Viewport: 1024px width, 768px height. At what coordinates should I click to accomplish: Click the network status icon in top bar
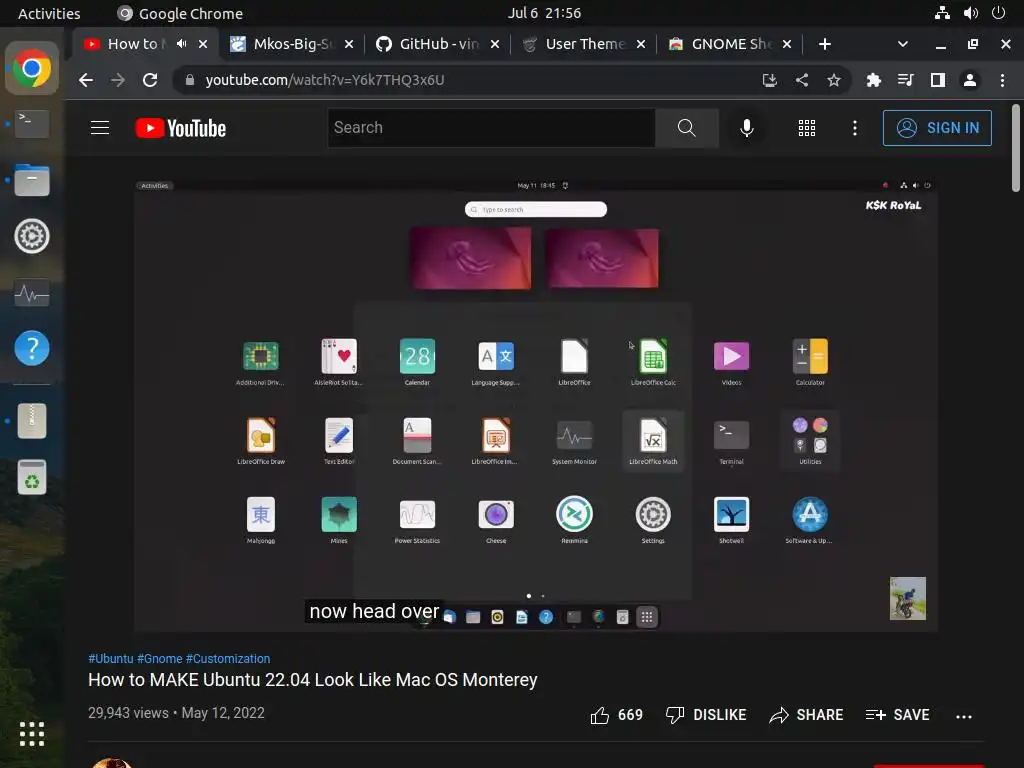pos(942,13)
